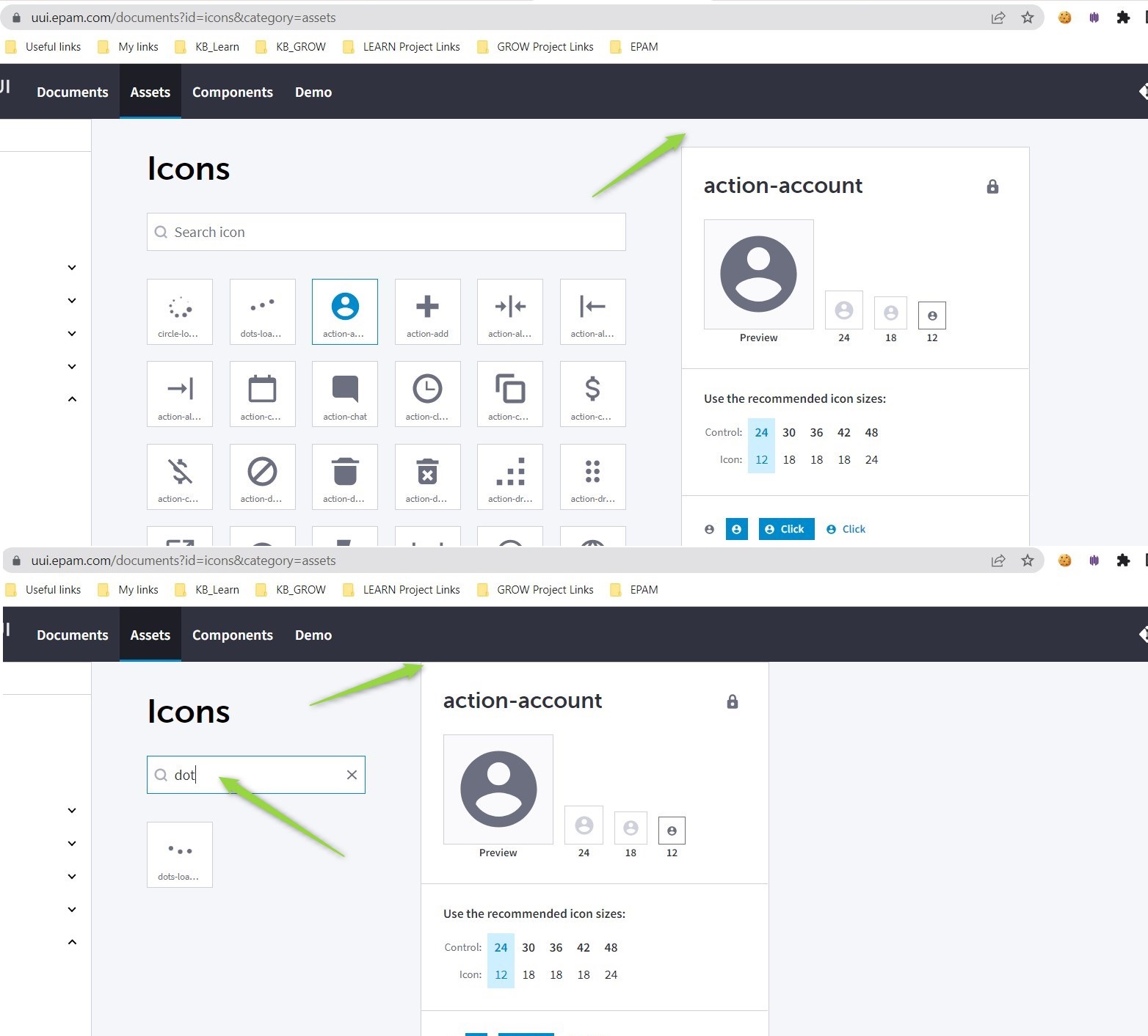Clear the dot search with the X

(352, 775)
